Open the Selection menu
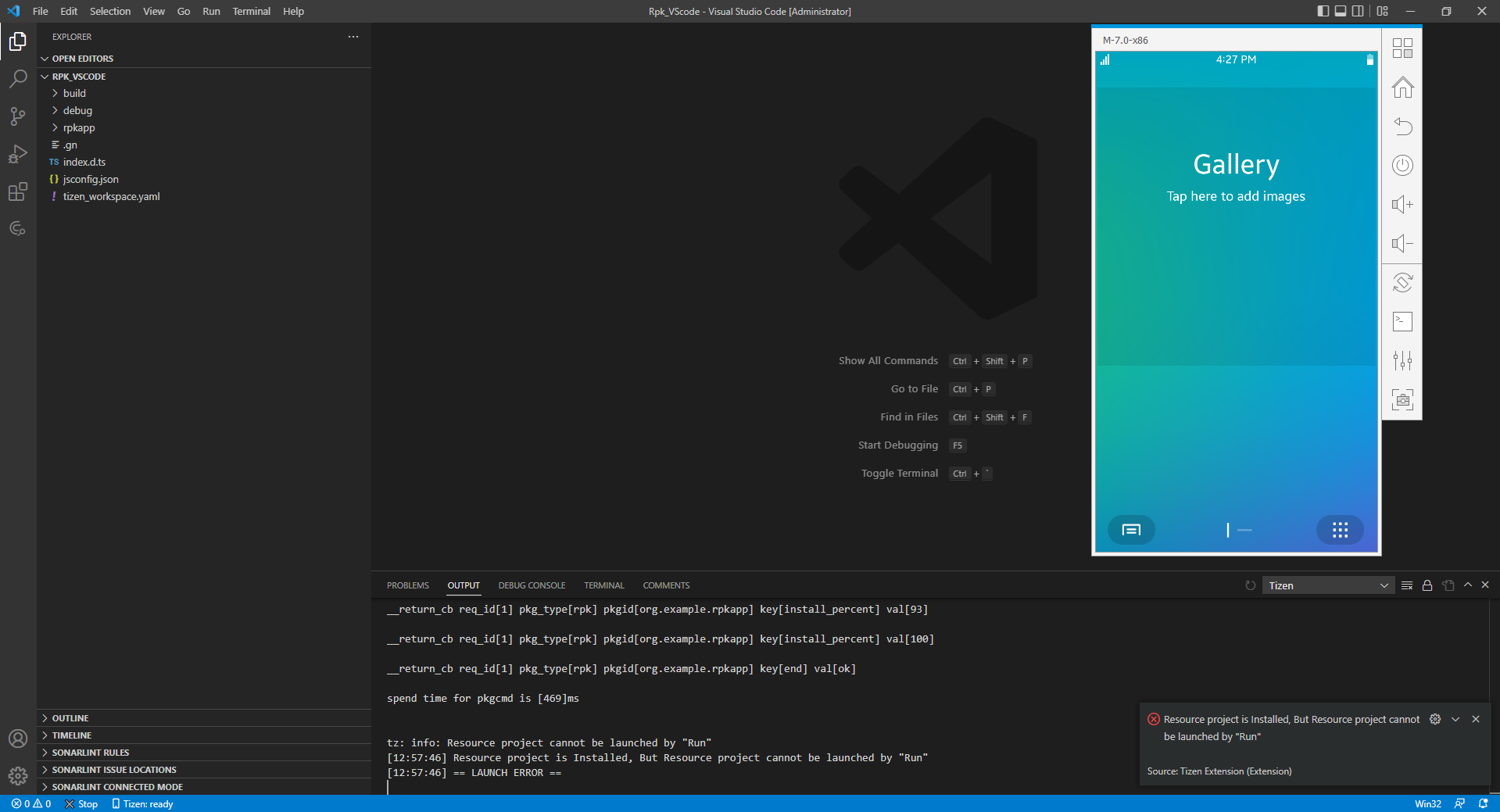Image resolution: width=1500 pixels, height=812 pixels. [109, 11]
